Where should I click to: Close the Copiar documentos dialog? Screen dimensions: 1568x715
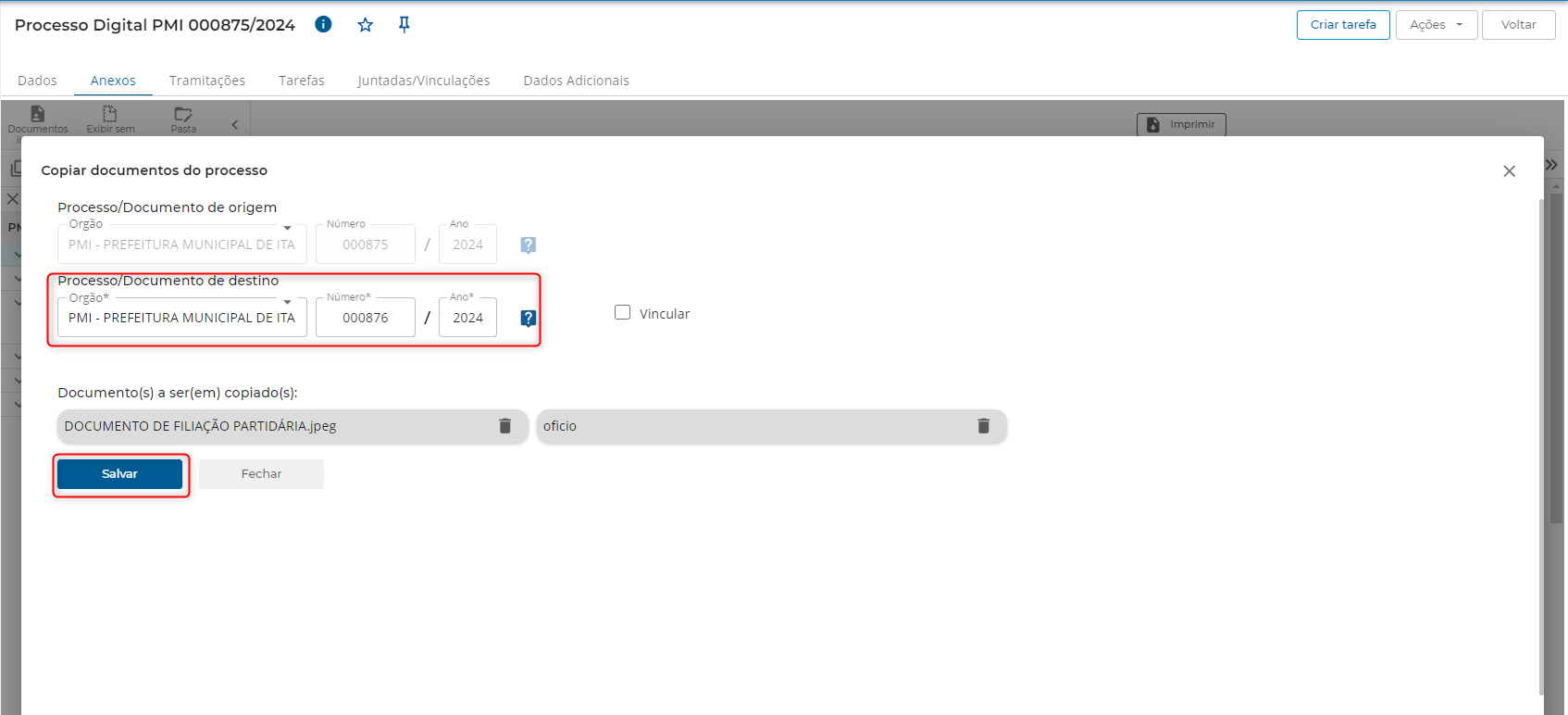click(1509, 171)
